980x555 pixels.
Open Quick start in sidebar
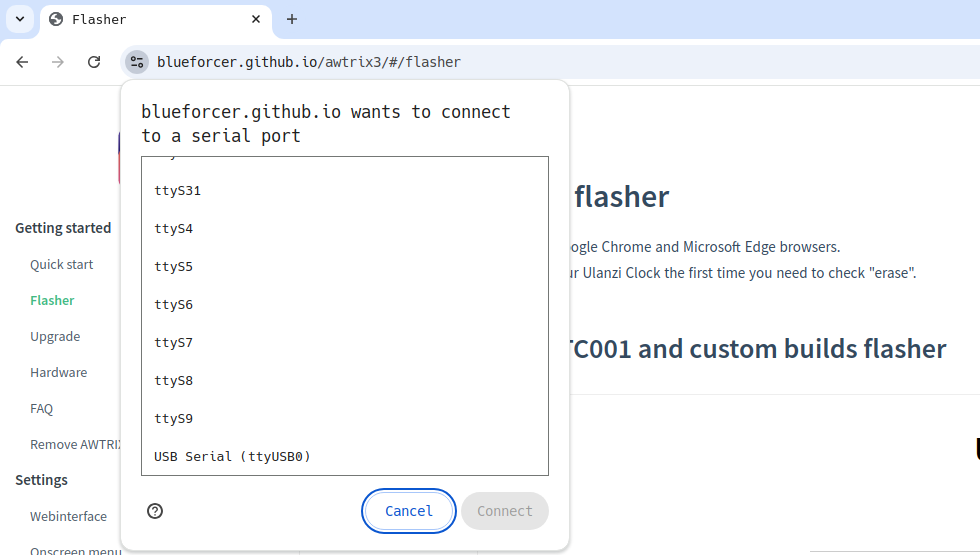pos(61,265)
